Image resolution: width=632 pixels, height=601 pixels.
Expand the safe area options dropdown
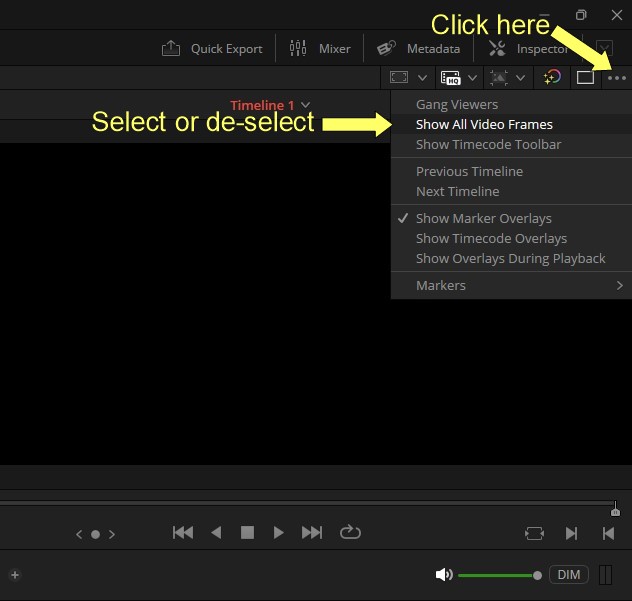pyautogui.click(x=422, y=77)
